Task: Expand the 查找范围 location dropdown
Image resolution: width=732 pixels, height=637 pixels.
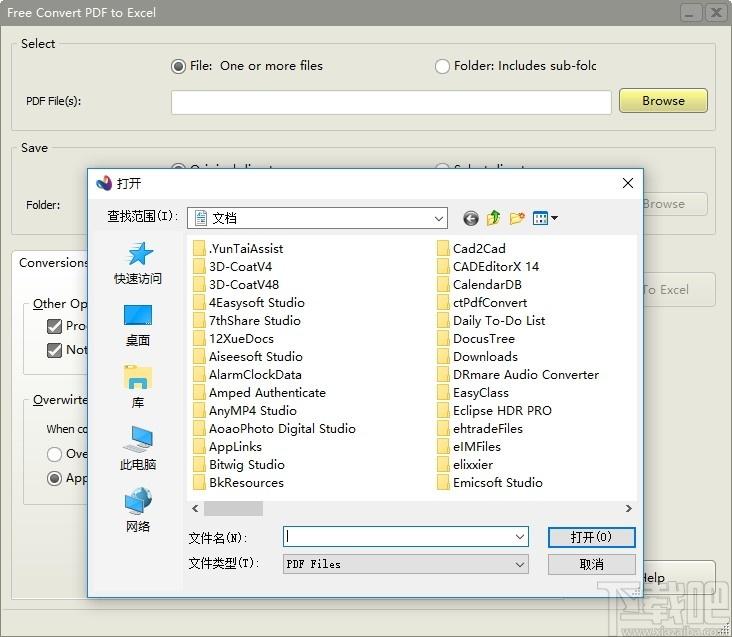Action: [x=438, y=218]
